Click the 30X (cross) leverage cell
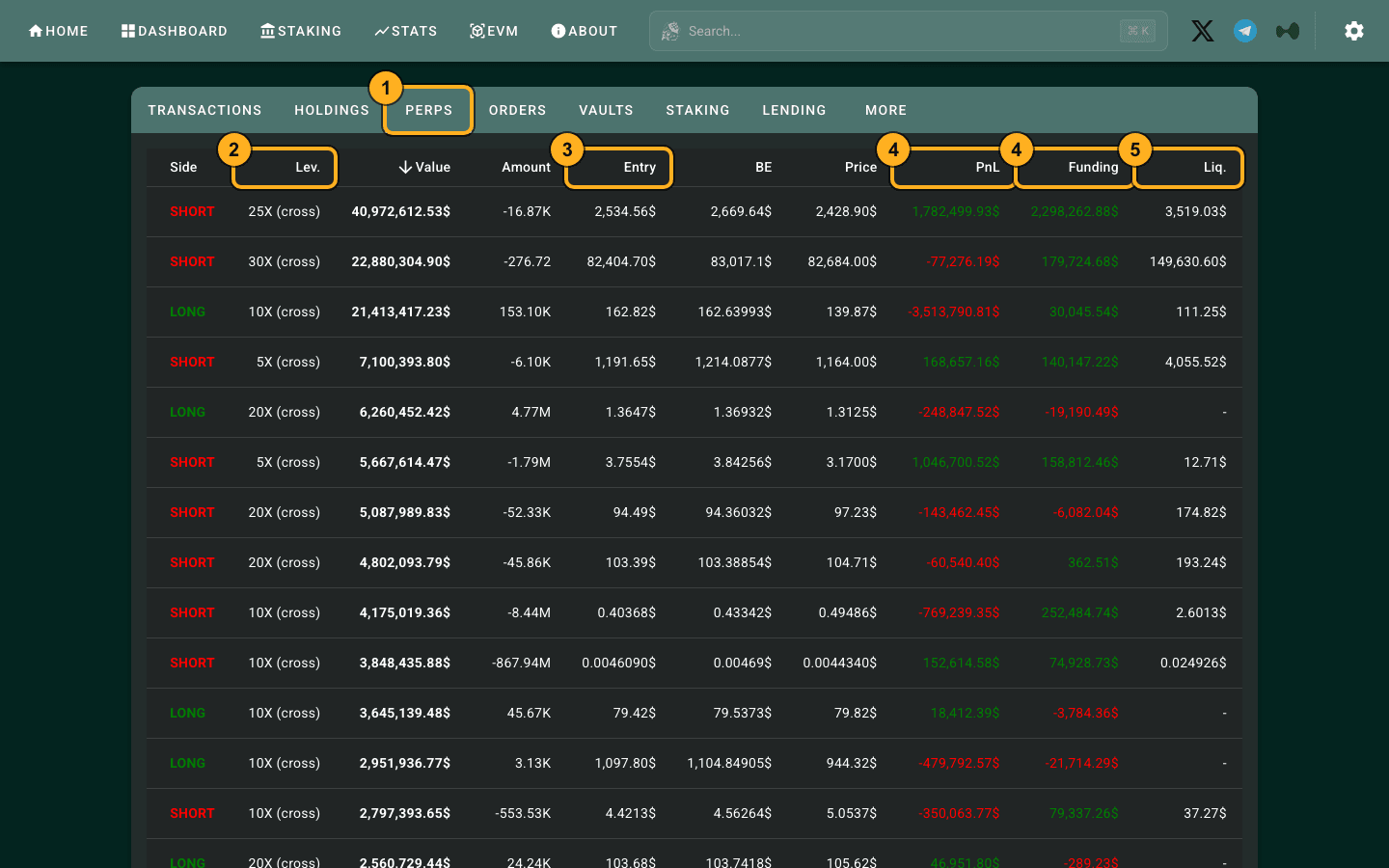 point(284,261)
